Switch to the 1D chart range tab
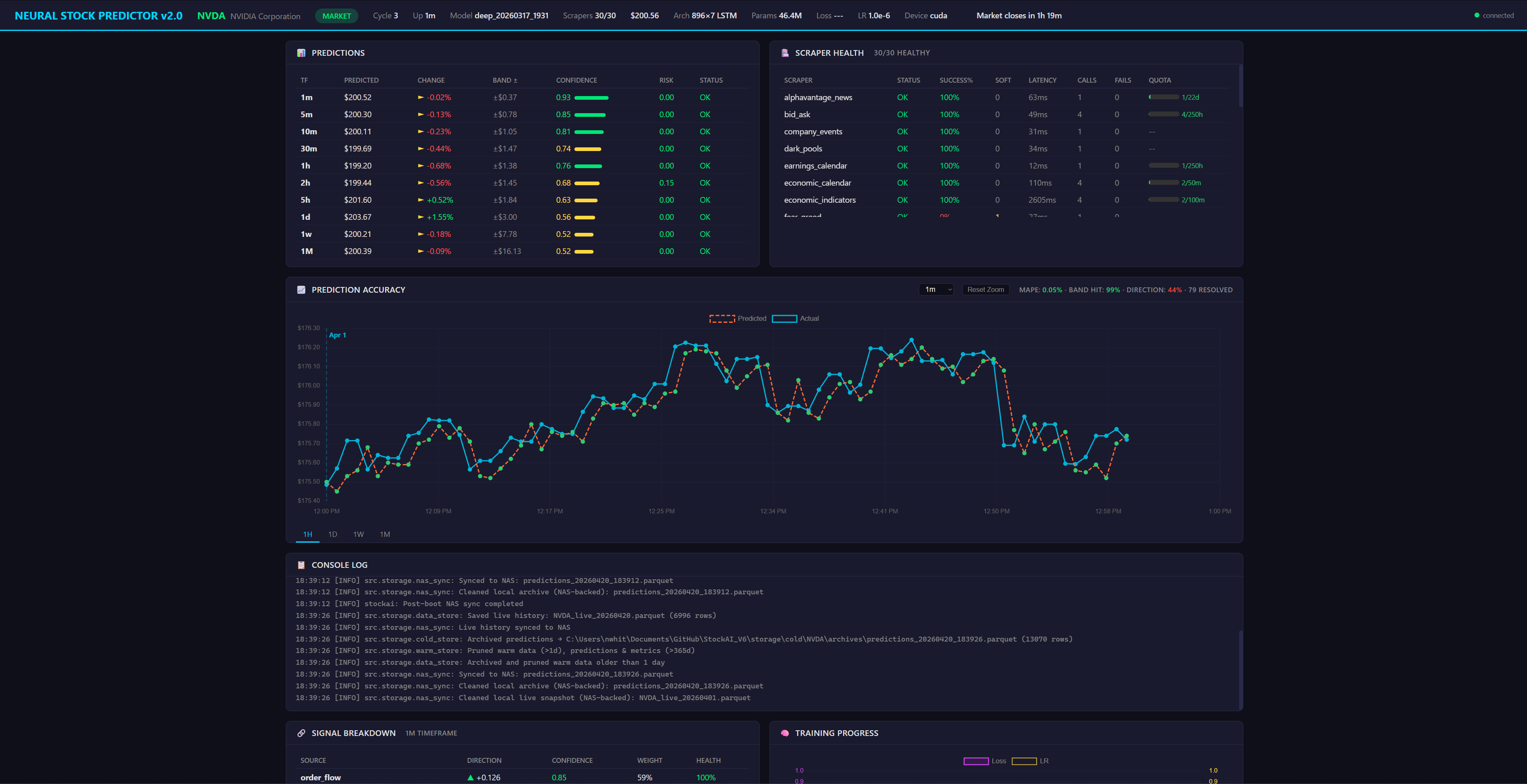This screenshot has height=784, width=1527. point(333,534)
